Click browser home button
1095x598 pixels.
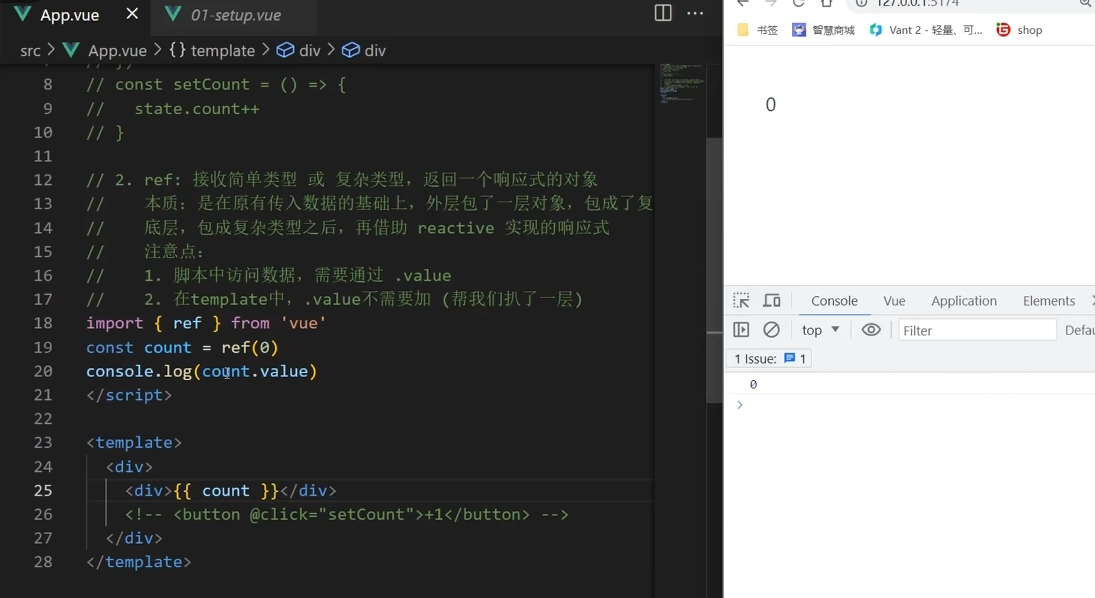point(826,3)
